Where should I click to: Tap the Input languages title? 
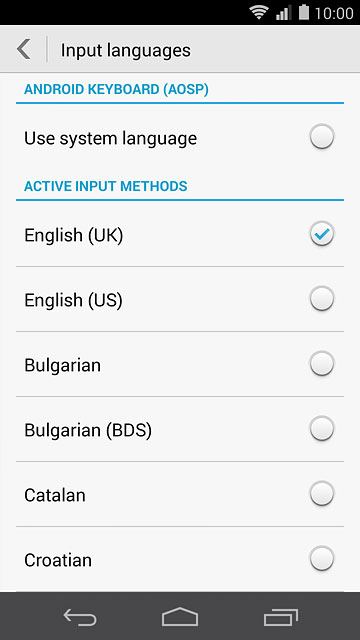tap(126, 51)
